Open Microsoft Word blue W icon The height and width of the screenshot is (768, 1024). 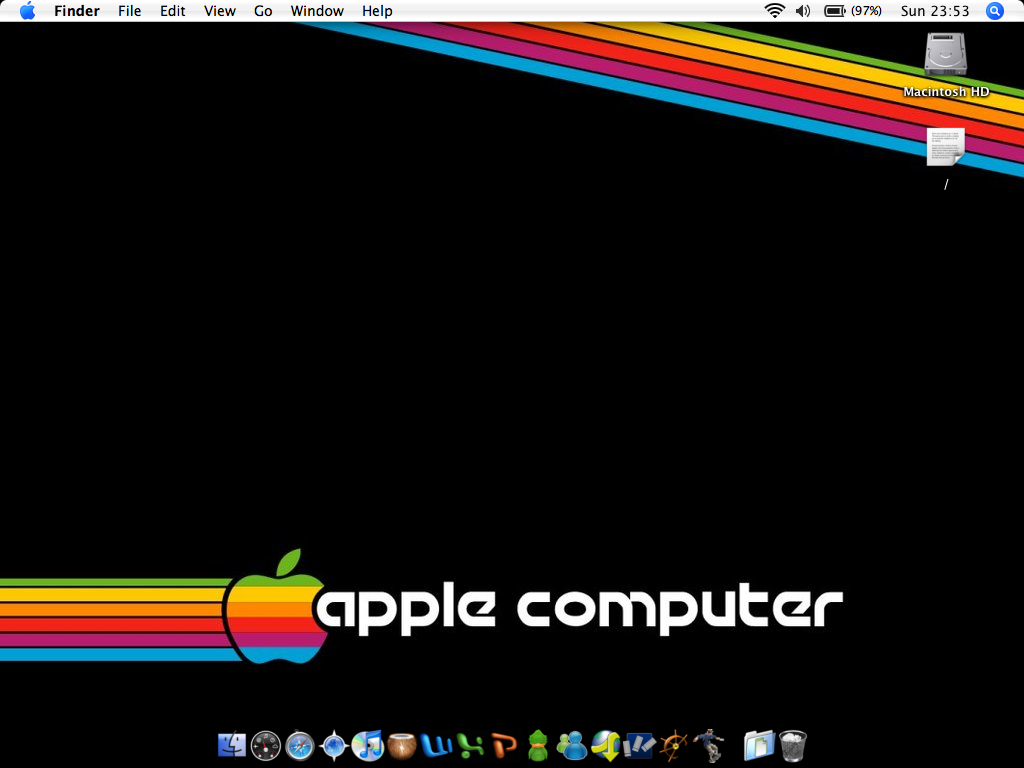pos(436,745)
